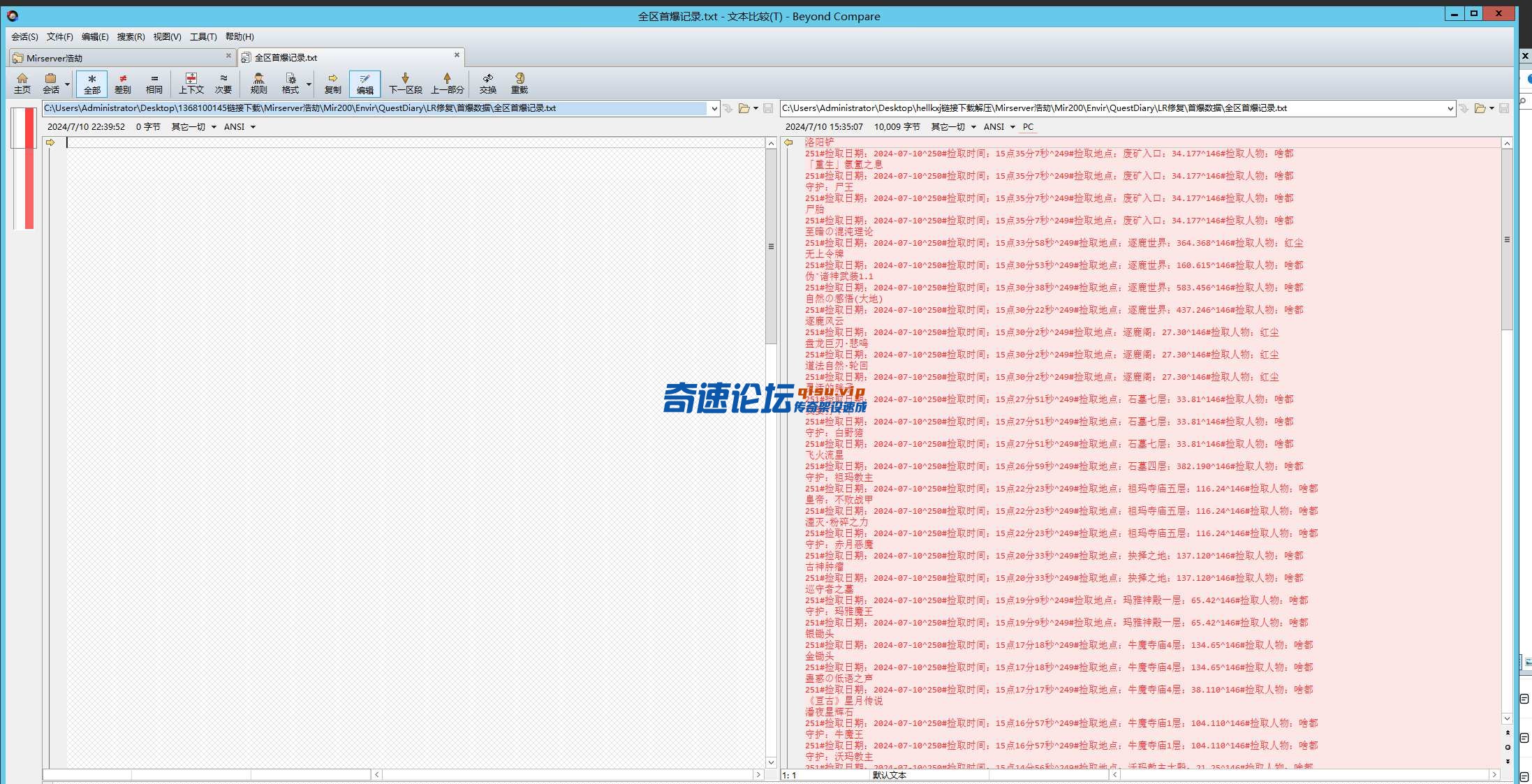The height and width of the screenshot is (784, 1532).
Task: Click the 交换 swap sides icon
Action: 488,83
